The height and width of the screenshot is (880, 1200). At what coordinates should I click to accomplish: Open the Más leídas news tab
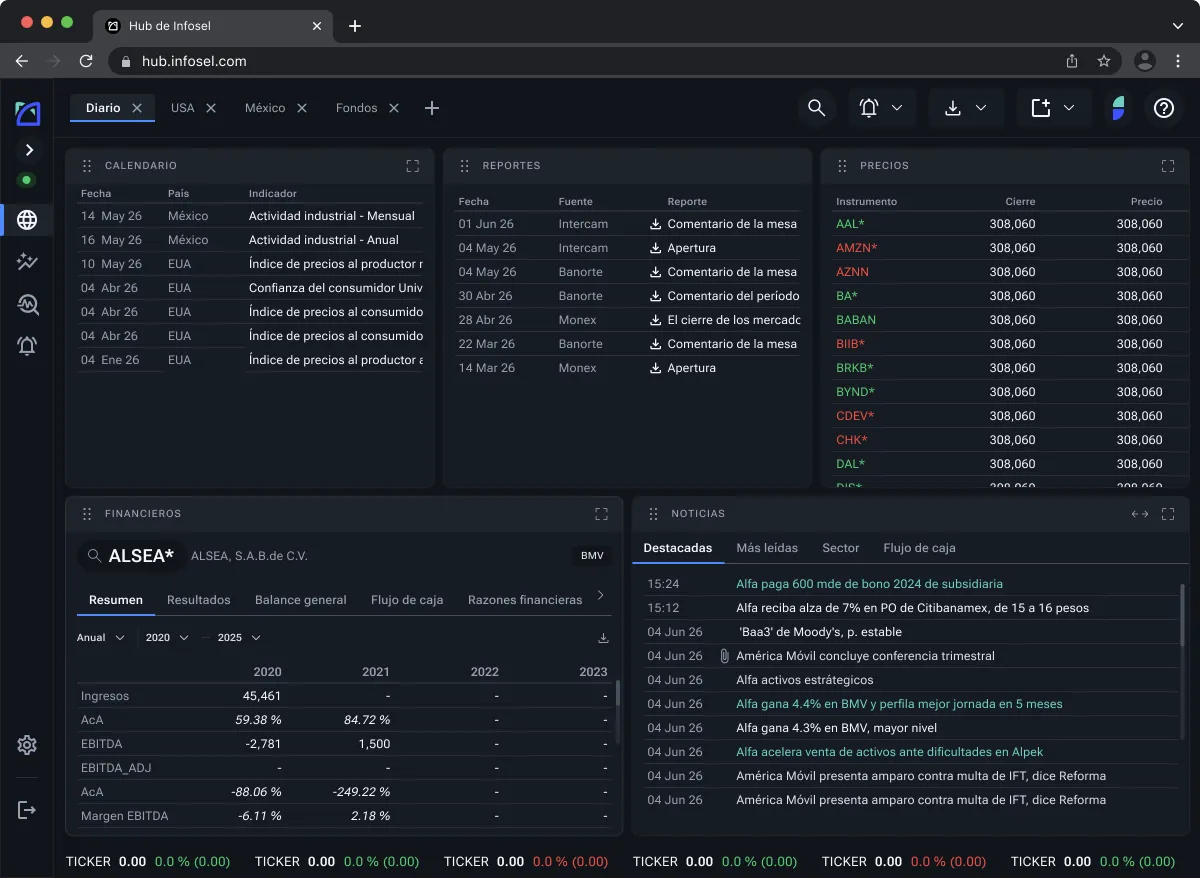point(767,548)
